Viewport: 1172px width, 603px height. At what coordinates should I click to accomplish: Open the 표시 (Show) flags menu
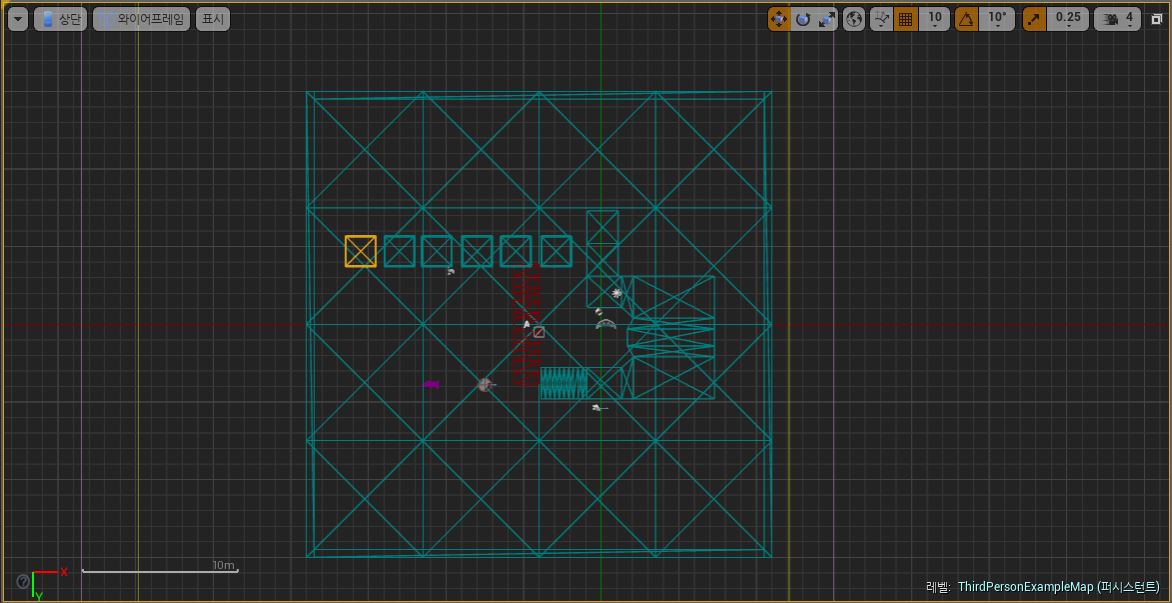[213, 19]
